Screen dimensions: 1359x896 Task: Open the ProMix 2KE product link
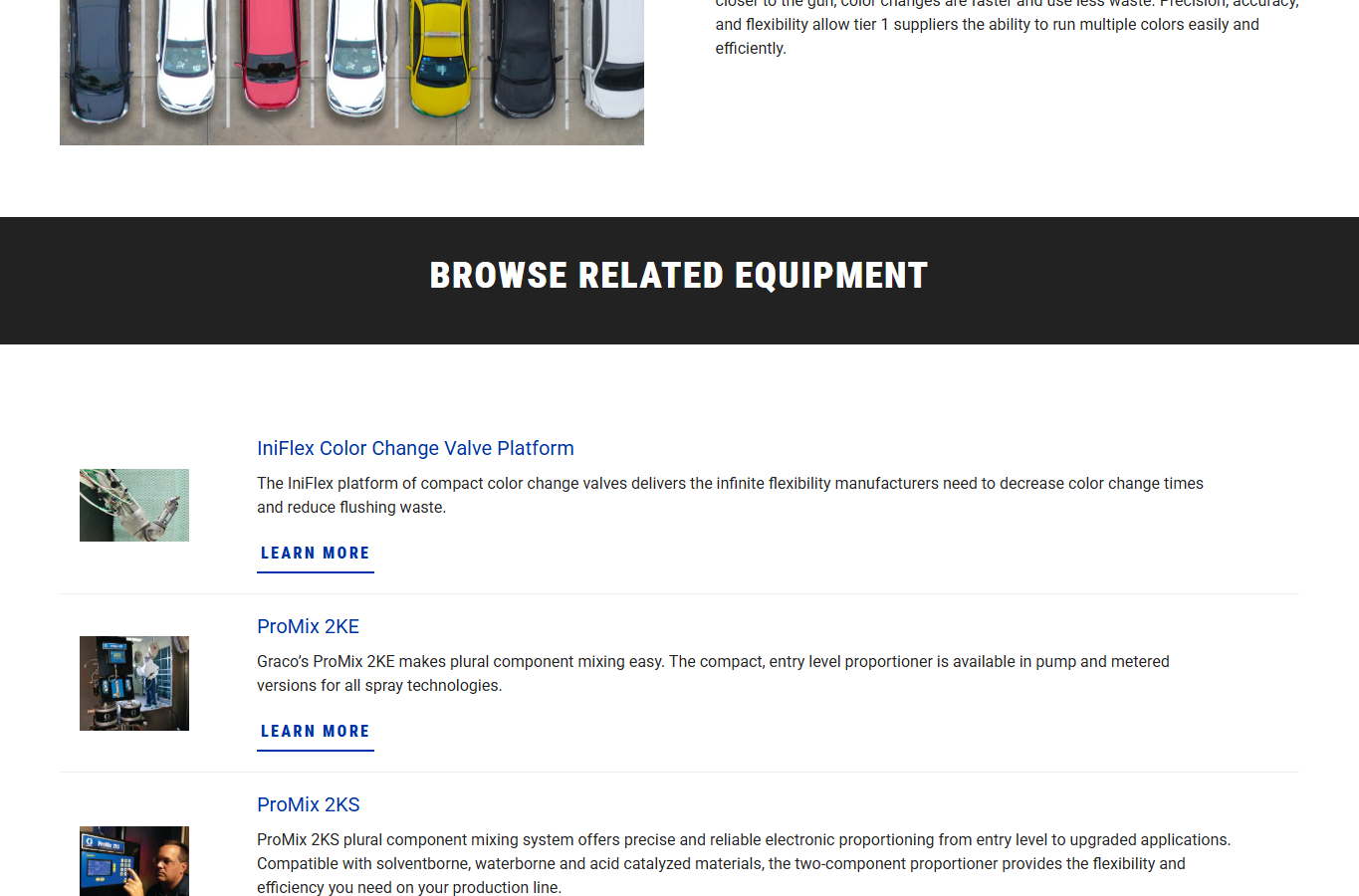point(308,626)
